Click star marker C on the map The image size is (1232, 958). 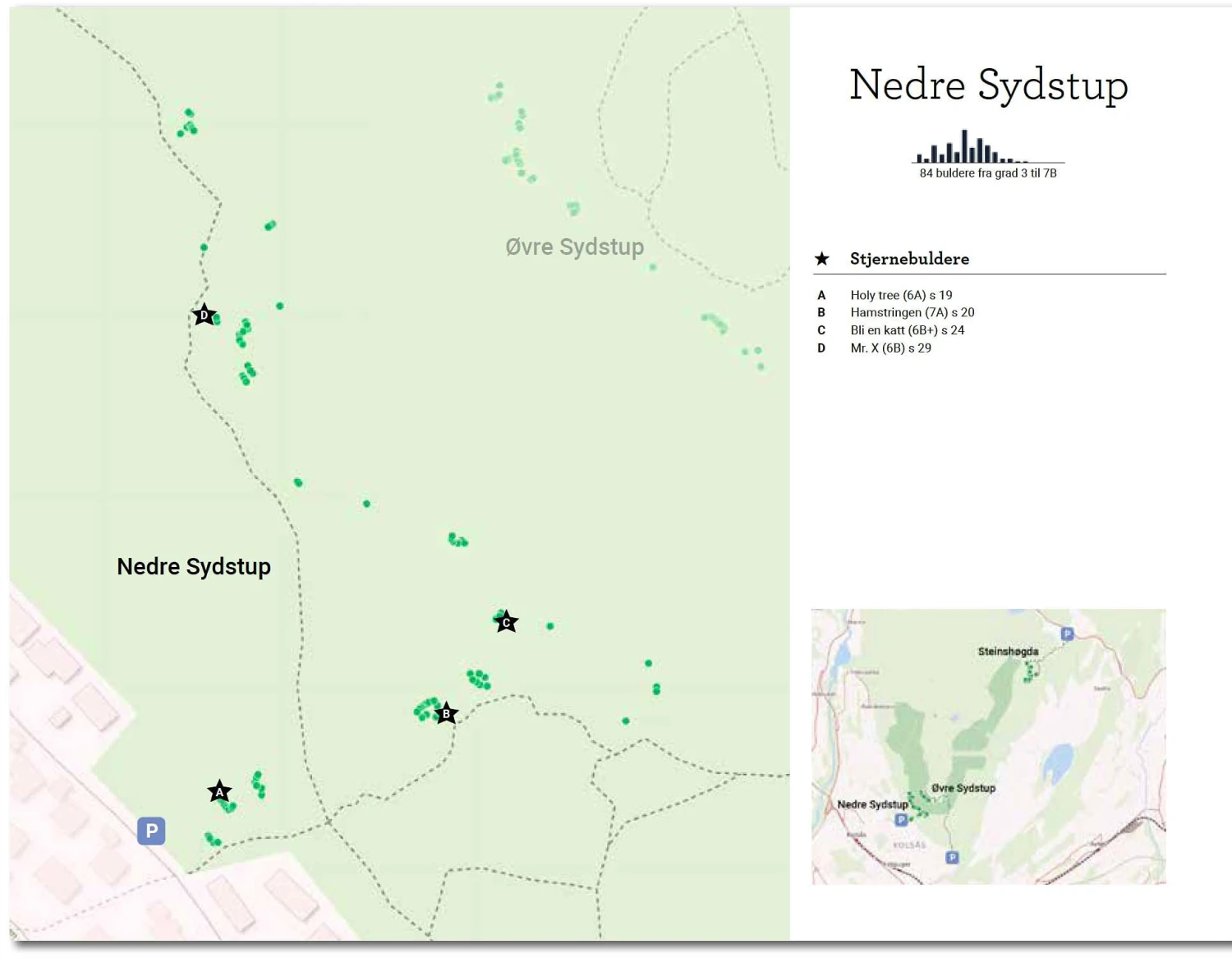coord(506,622)
